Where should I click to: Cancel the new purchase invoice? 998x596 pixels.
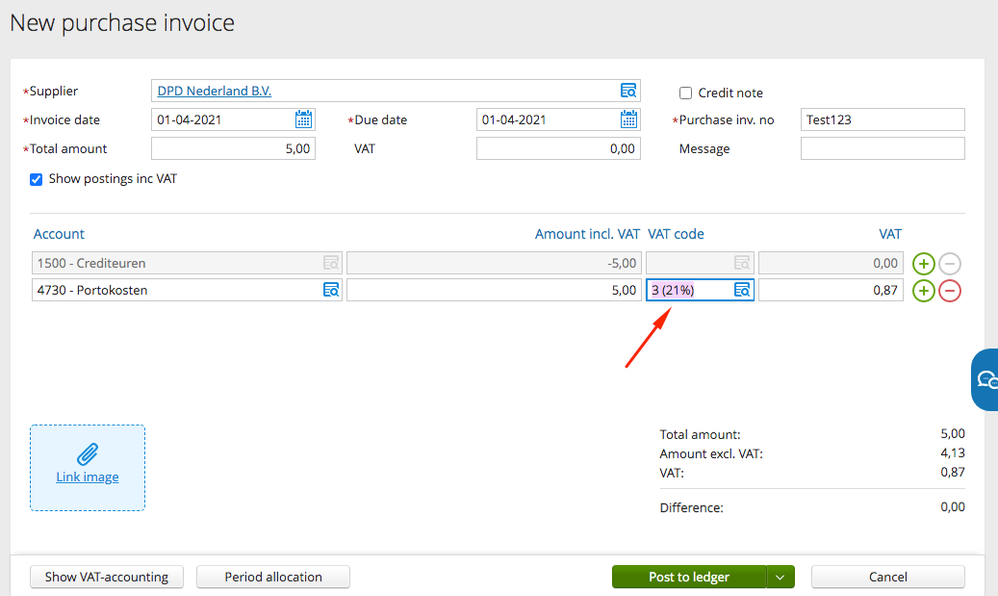tap(887, 577)
